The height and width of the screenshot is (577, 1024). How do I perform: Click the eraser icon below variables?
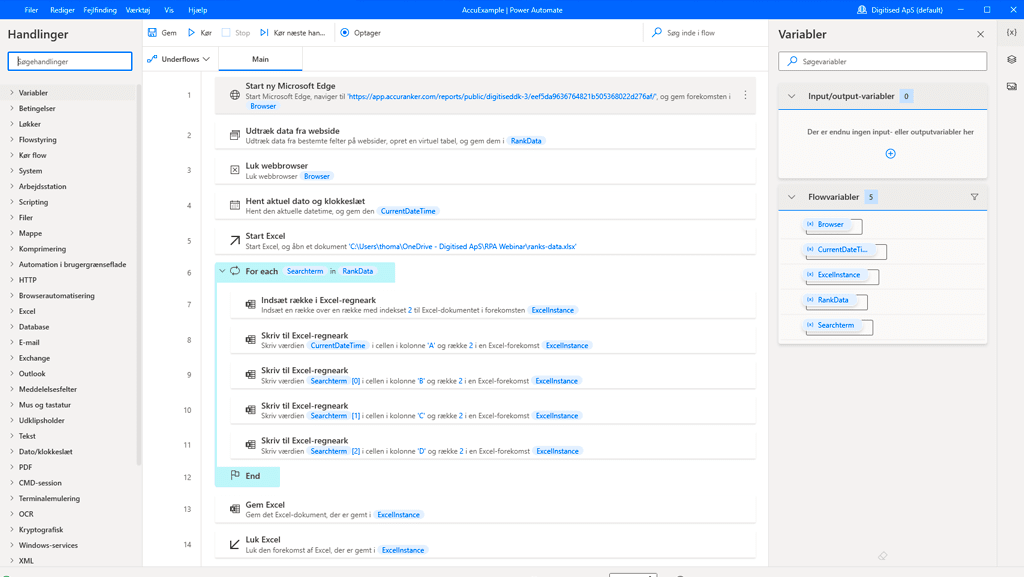click(882, 556)
